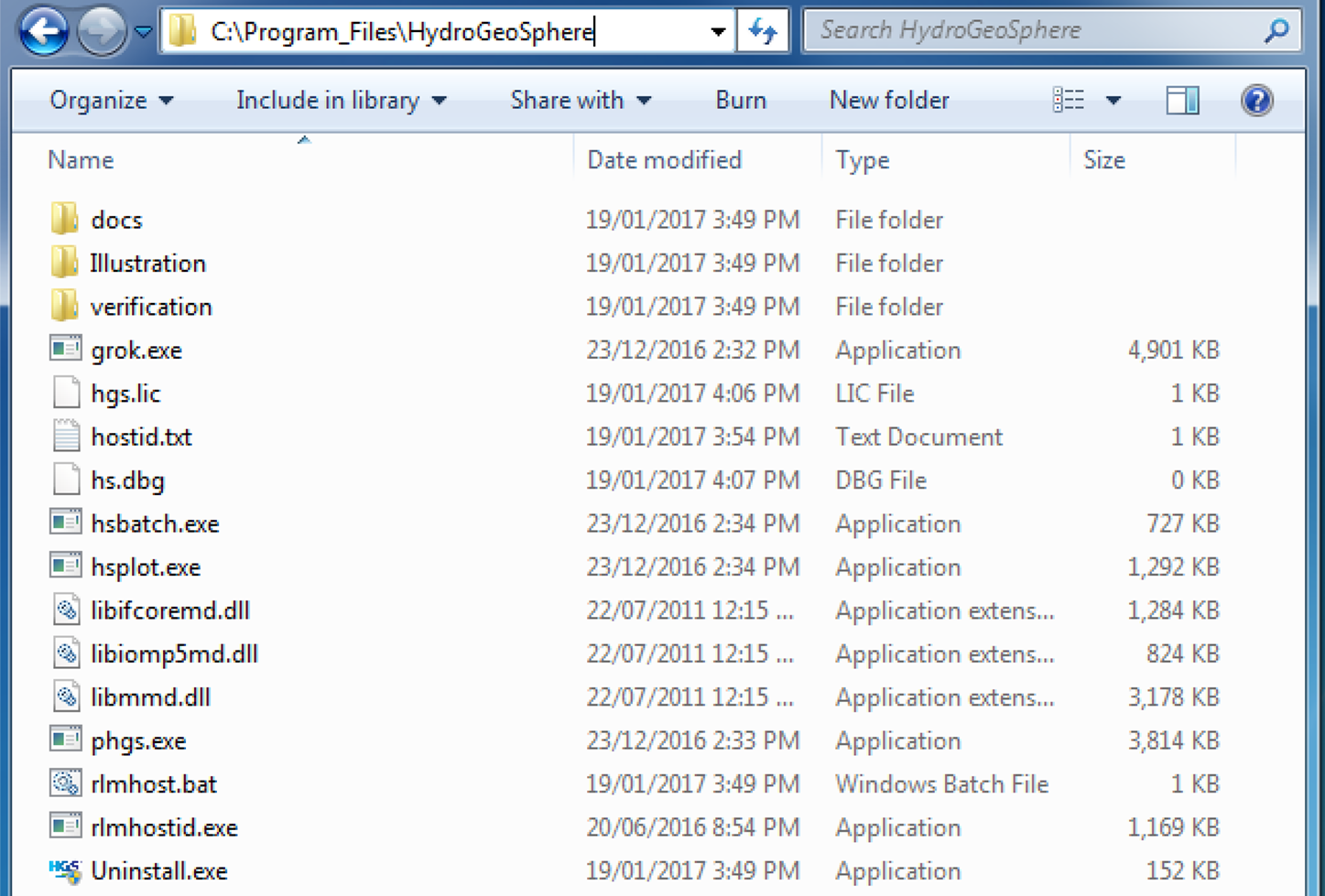The width and height of the screenshot is (1325, 896).
Task: Select the hgs.lic file icon
Action: (66, 393)
